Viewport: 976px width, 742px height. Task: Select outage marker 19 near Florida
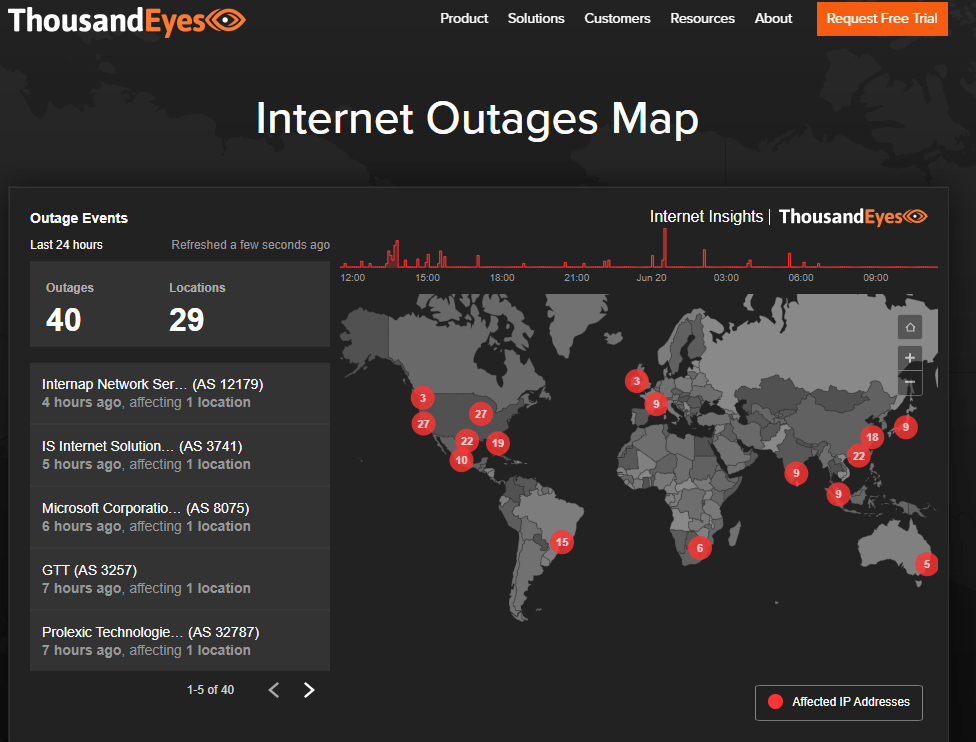[497, 443]
